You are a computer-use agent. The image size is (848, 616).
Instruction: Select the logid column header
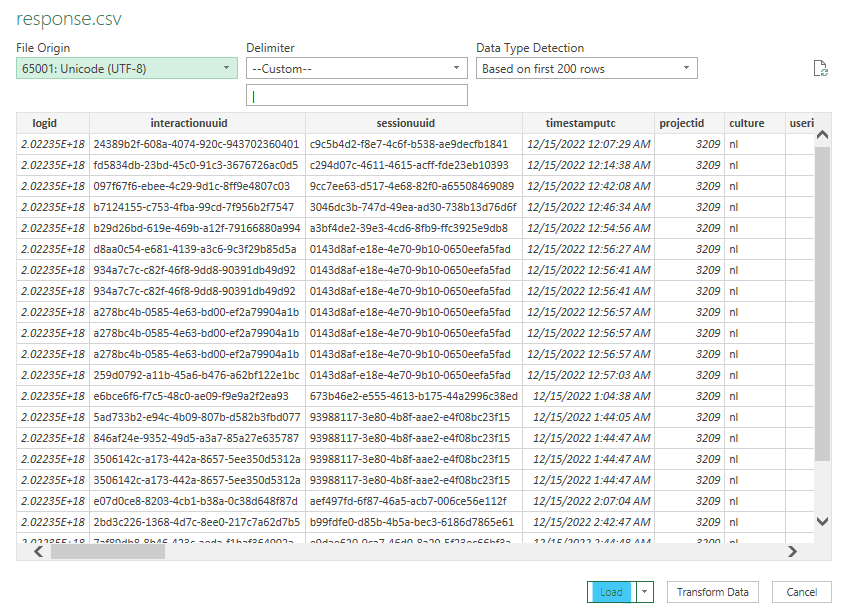point(45,123)
